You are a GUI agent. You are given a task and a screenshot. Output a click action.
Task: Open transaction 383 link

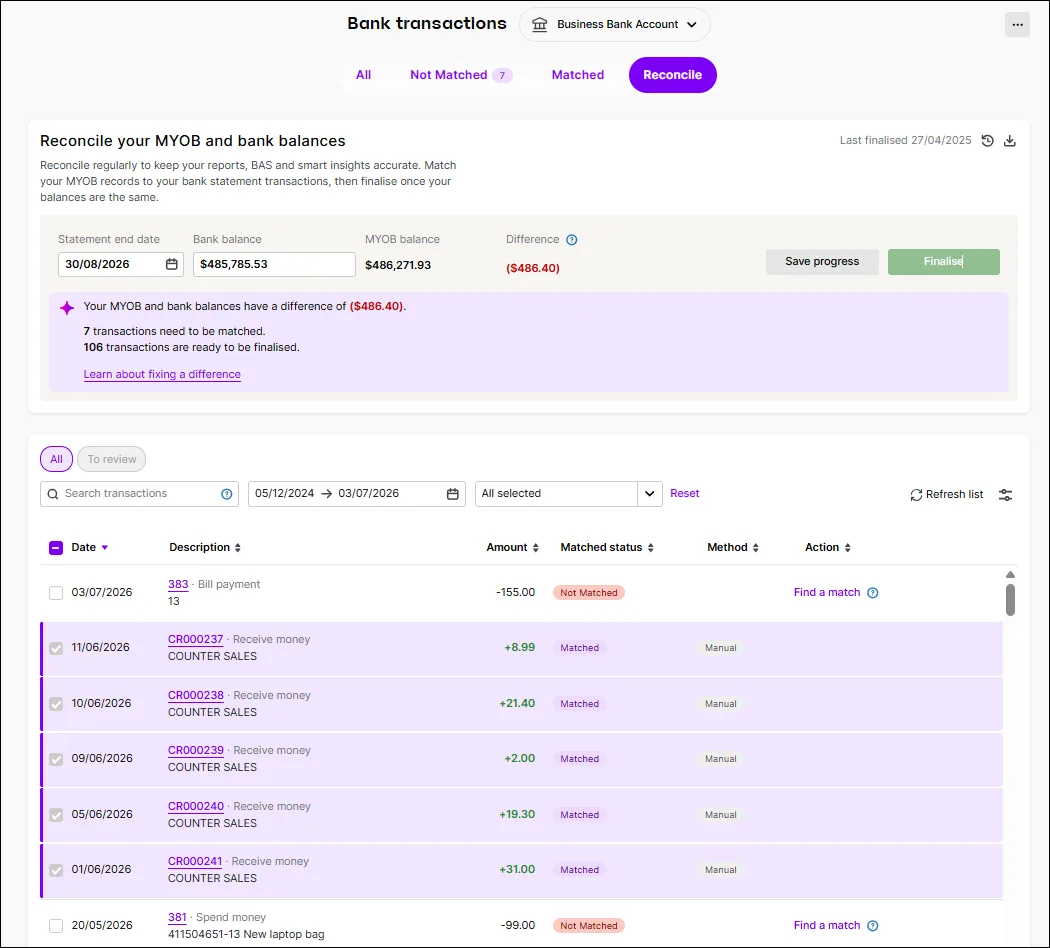177,584
